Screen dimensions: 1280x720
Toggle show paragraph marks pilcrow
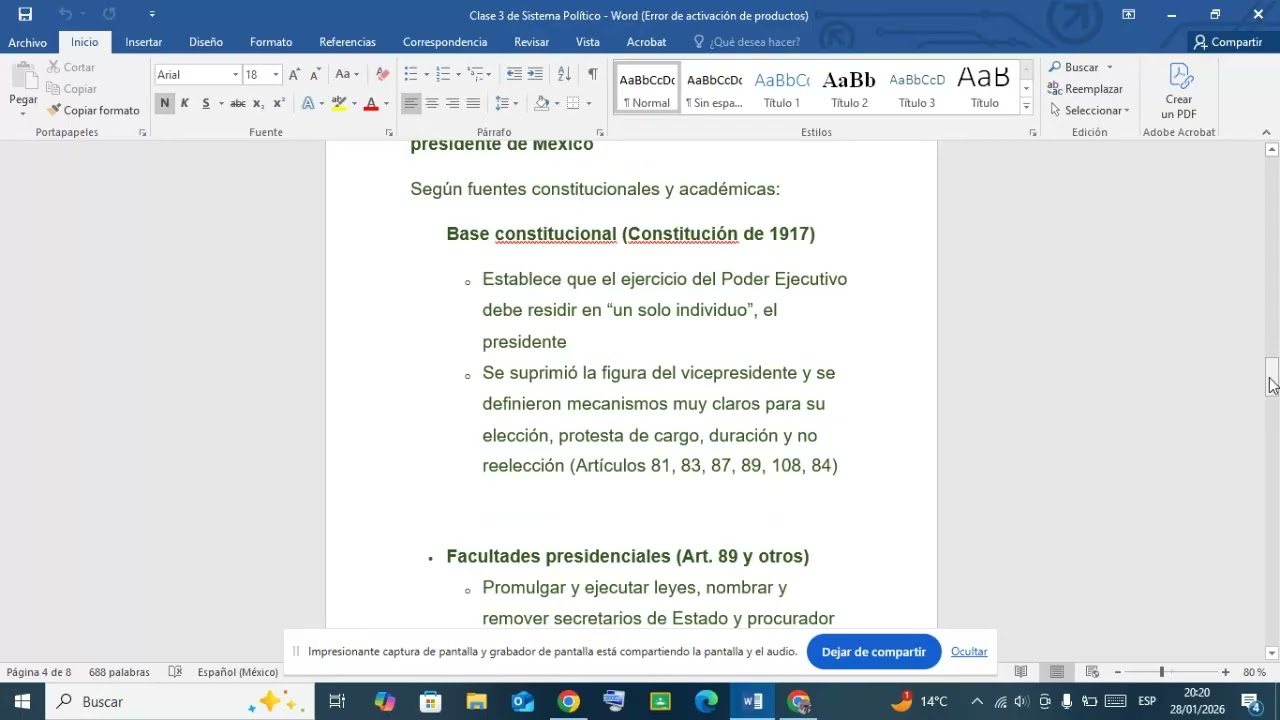pos(593,75)
